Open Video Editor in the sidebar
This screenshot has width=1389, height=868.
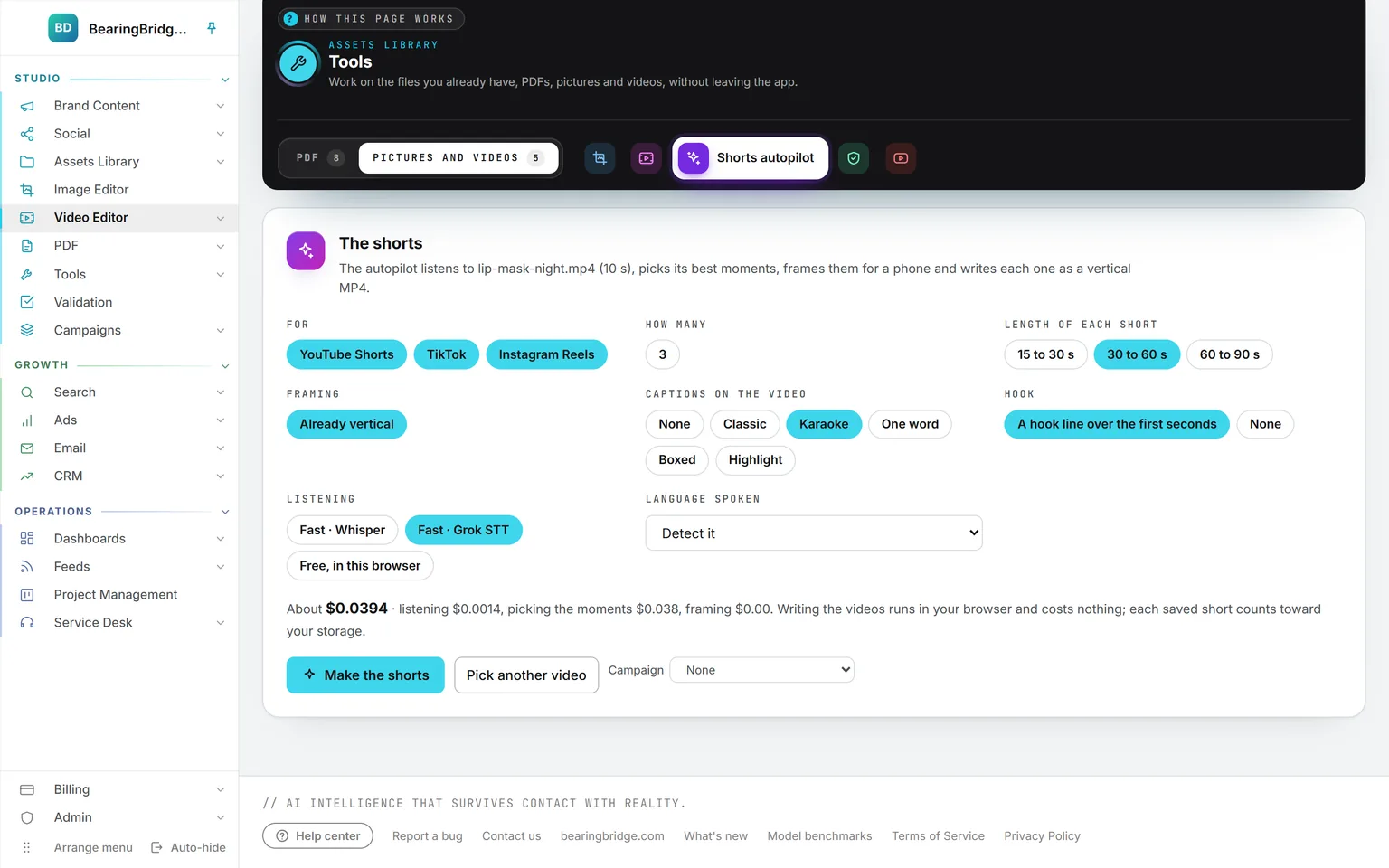(x=119, y=218)
